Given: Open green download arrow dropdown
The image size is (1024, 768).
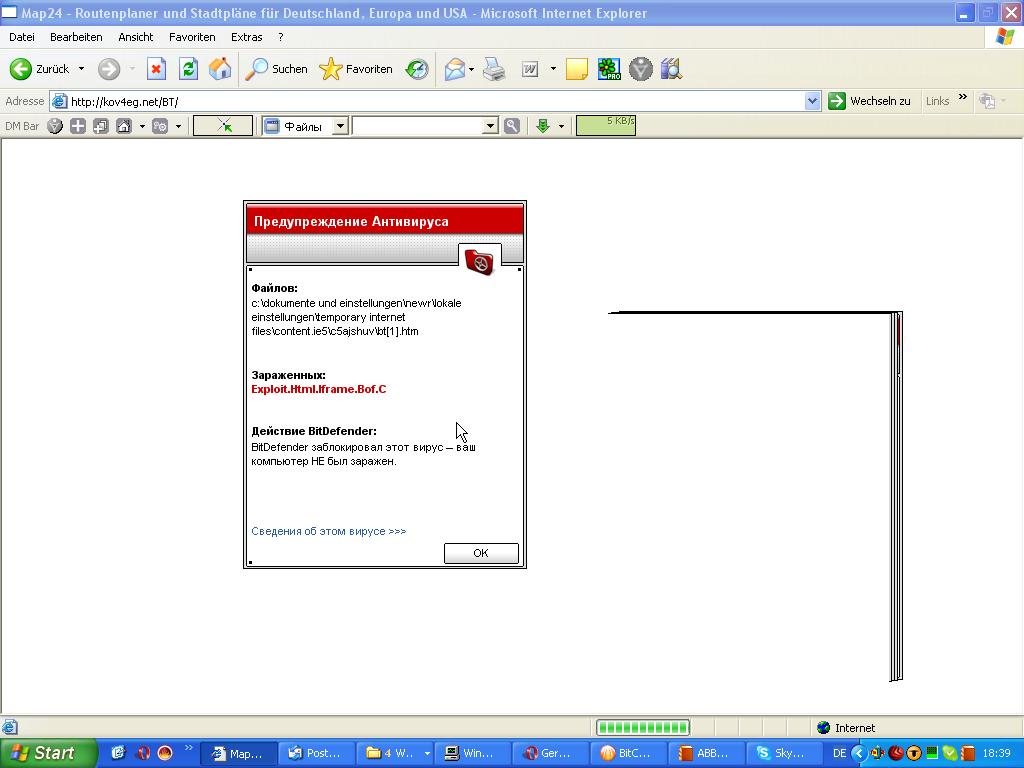Looking at the screenshot, I should (561, 126).
